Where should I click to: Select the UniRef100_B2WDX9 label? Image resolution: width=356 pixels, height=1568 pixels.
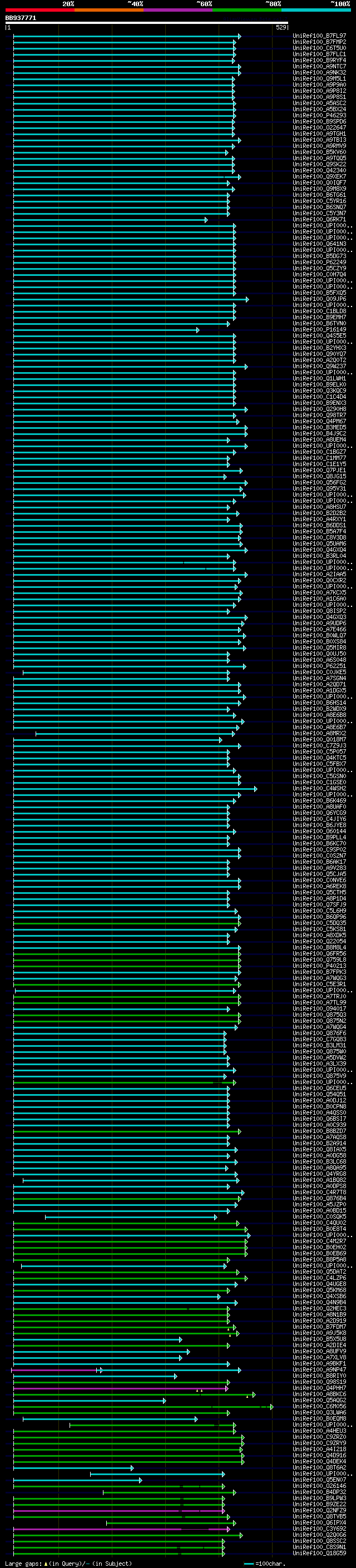pos(319,709)
